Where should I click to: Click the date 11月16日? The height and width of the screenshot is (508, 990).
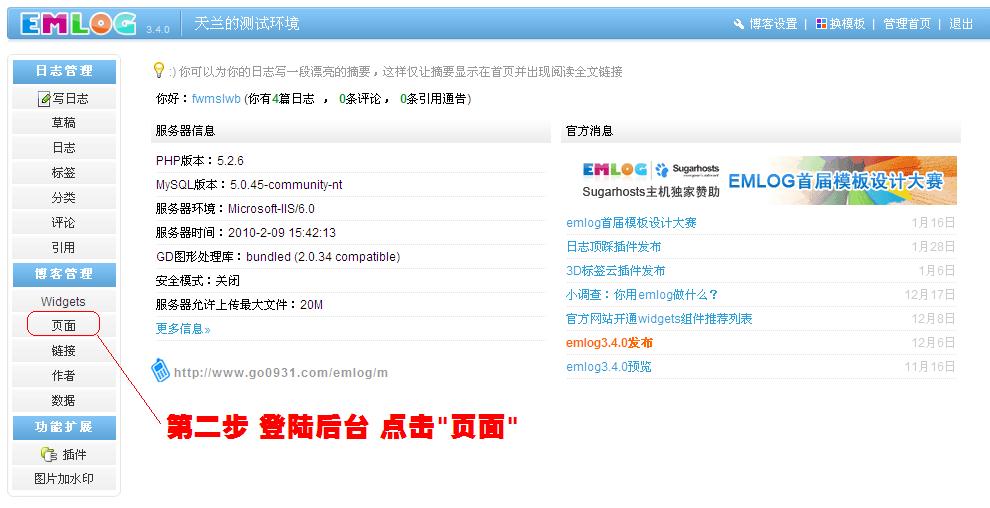(x=930, y=367)
